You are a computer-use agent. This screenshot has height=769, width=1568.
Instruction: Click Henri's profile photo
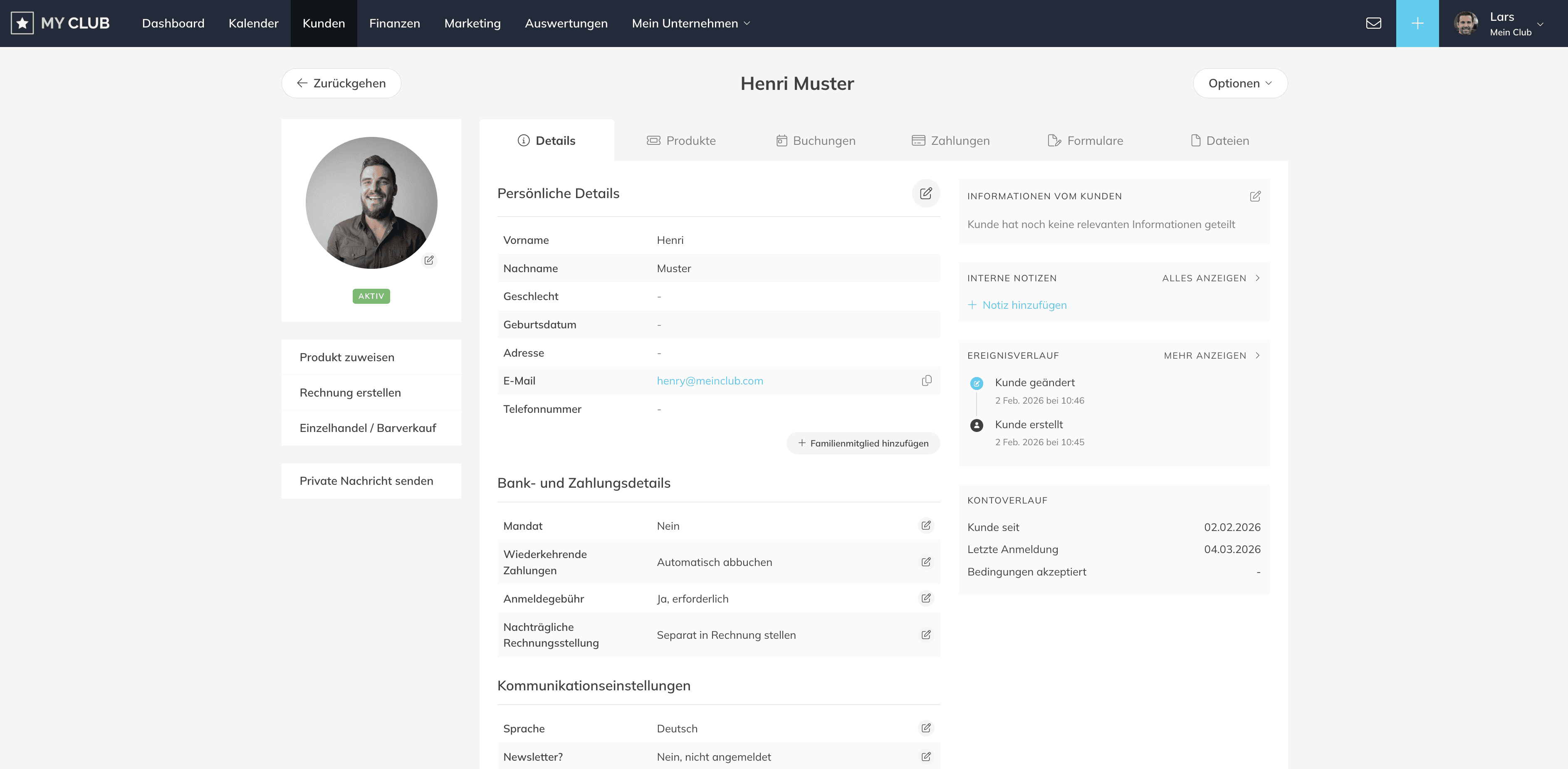coord(371,202)
